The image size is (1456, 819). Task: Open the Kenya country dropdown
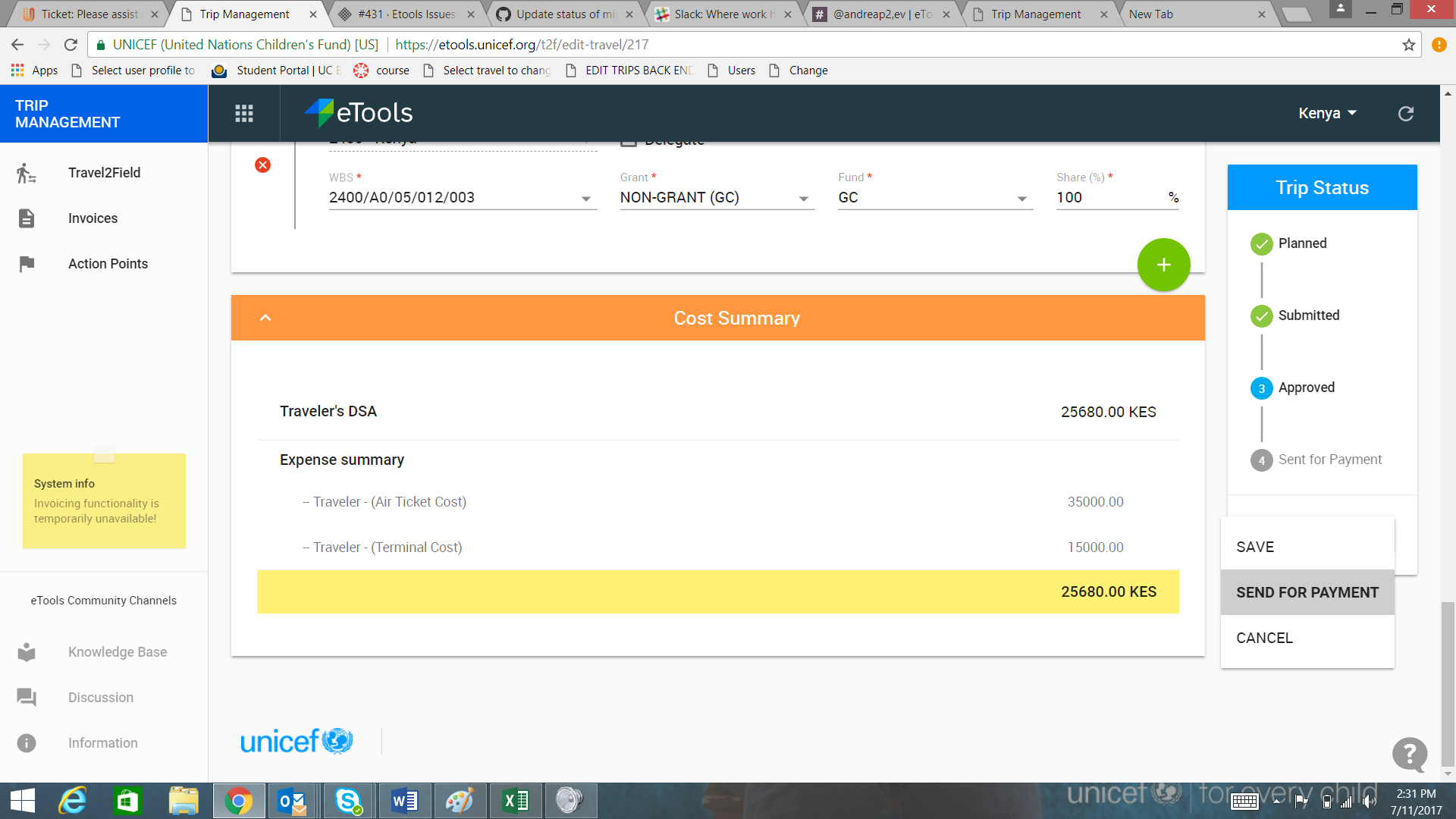click(x=1327, y=113)
